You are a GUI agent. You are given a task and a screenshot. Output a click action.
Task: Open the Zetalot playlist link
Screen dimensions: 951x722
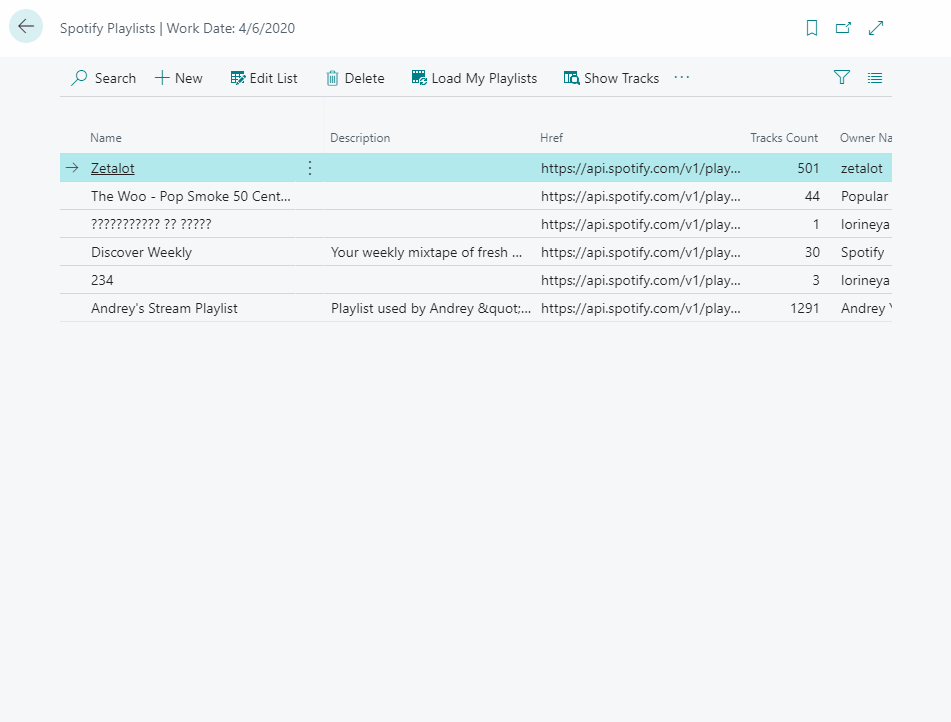click(x=113, y=169)
